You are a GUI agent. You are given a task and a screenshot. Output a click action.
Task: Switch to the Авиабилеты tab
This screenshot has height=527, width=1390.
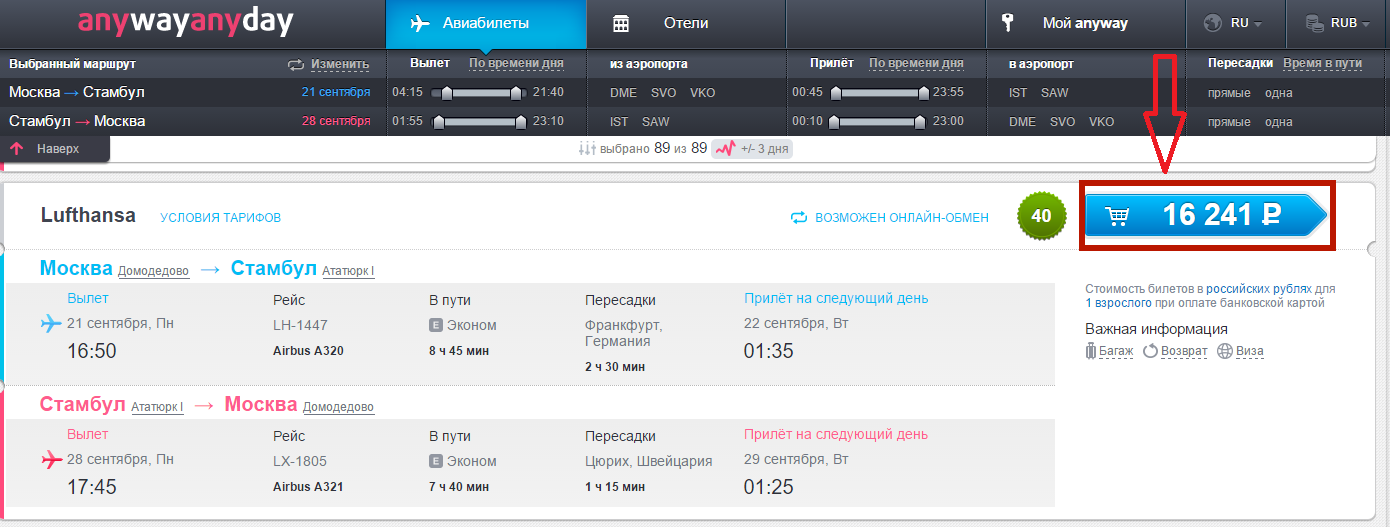pyautogui.click(x=486, y=24)
